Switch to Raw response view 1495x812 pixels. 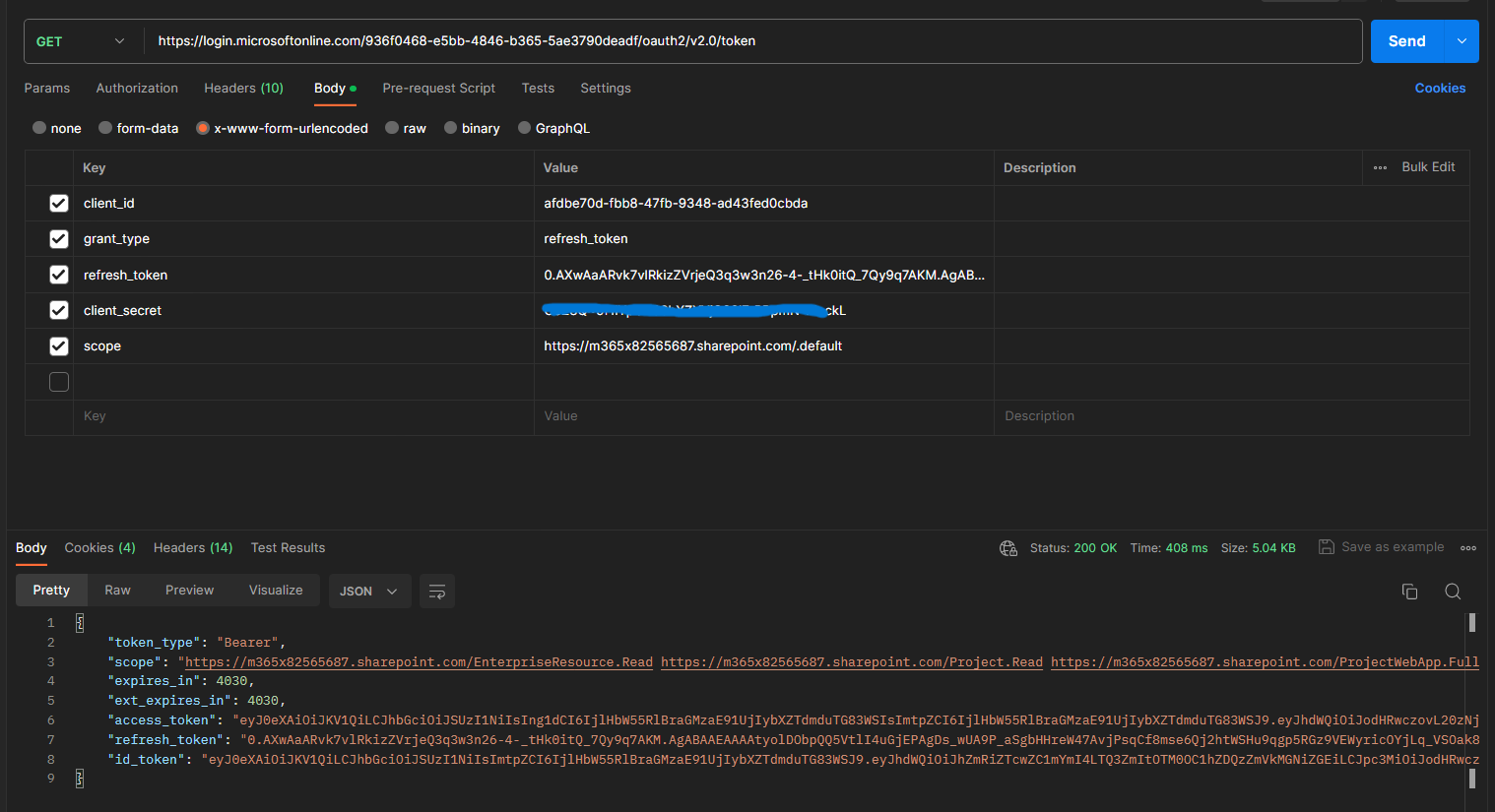coord(117,591)
